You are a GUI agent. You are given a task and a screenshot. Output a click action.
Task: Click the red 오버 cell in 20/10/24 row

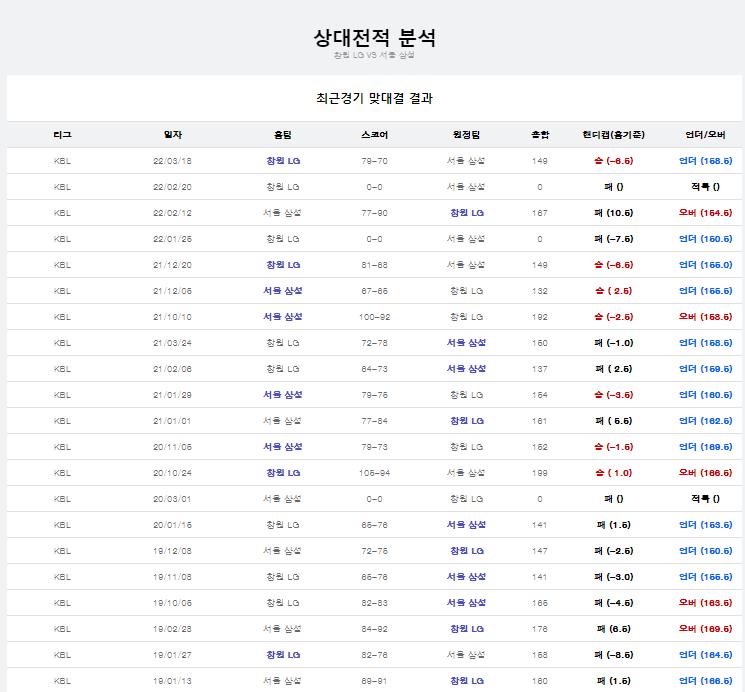pyautogui.click(x=705, y=473)
